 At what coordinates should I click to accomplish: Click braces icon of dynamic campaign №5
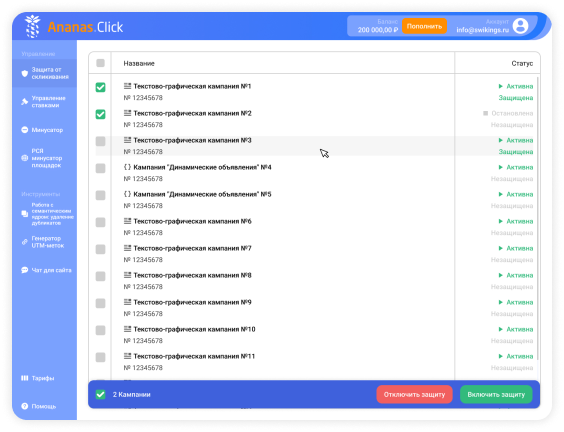click(x=127, y=194)
